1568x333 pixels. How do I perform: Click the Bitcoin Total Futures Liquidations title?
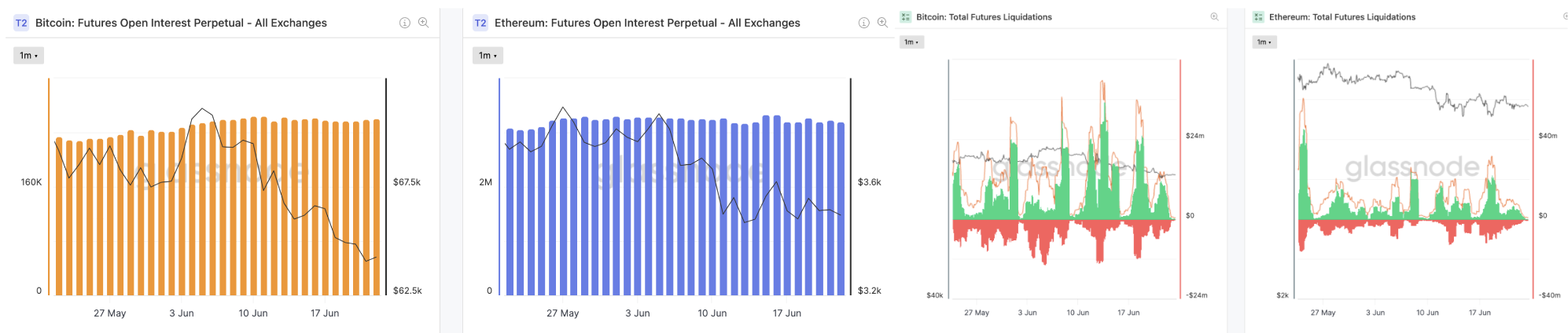click(x=984, y=16)
